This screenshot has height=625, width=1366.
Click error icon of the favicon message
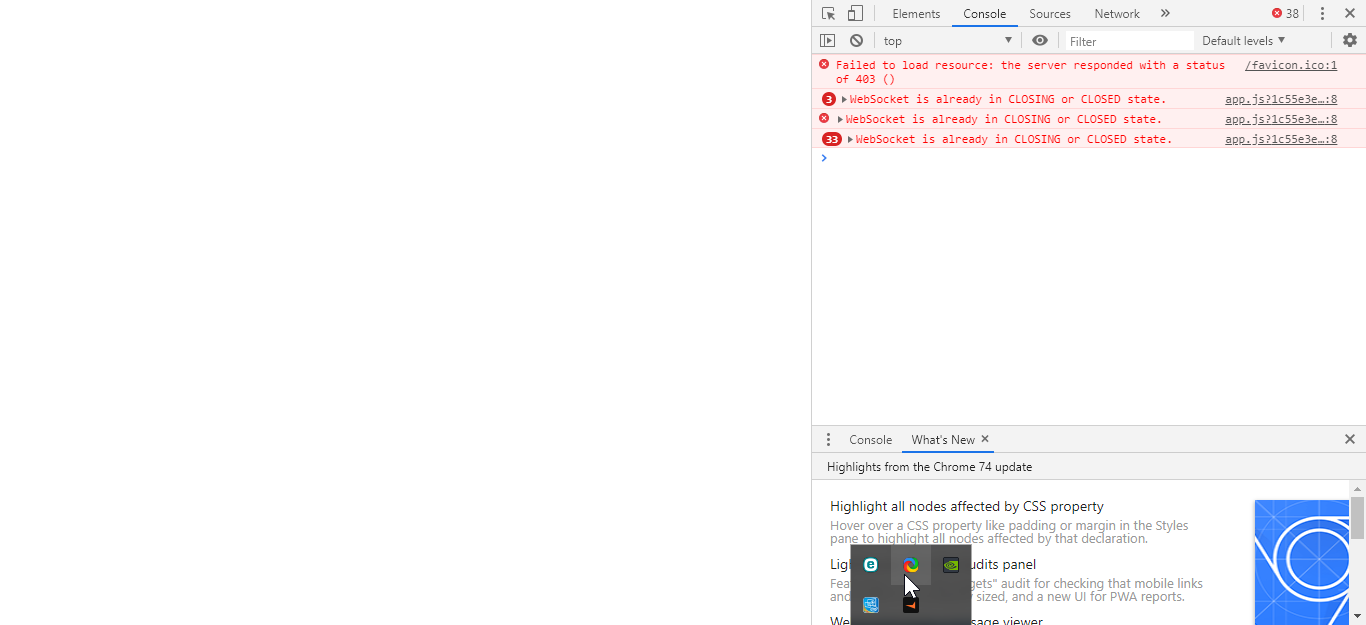pyautogui.click(x=824, y=64)
